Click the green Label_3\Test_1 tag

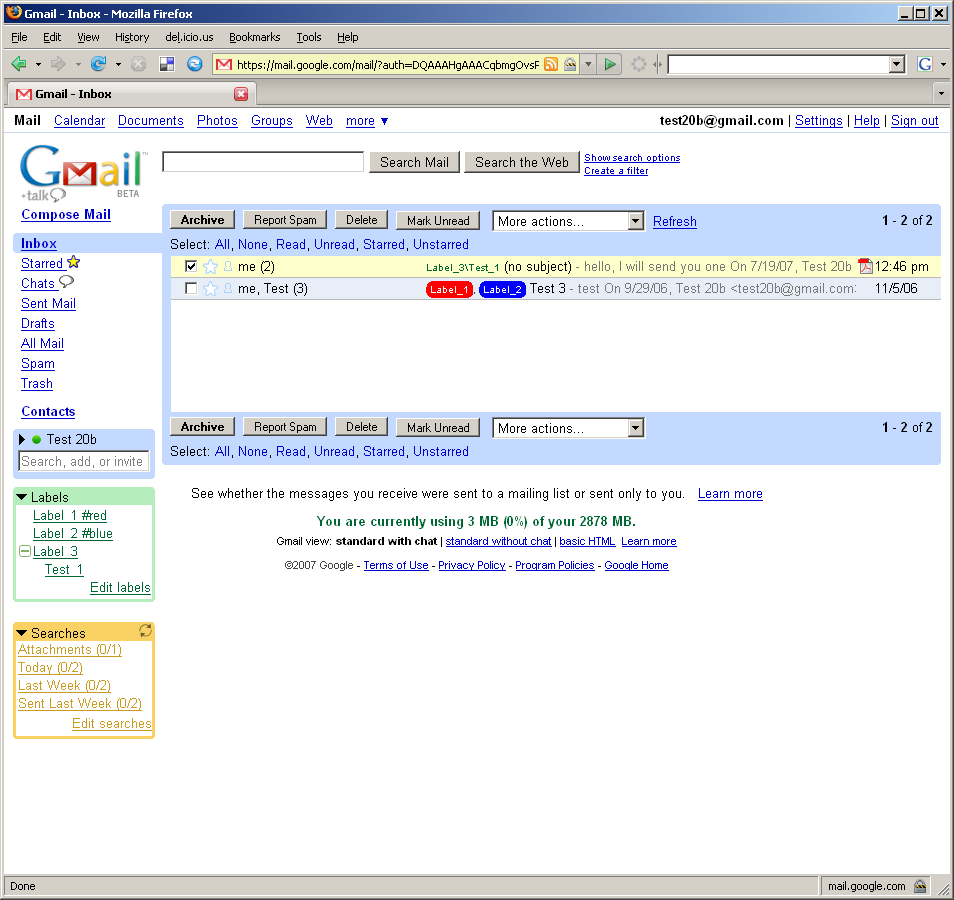click(x=462, y=267)
